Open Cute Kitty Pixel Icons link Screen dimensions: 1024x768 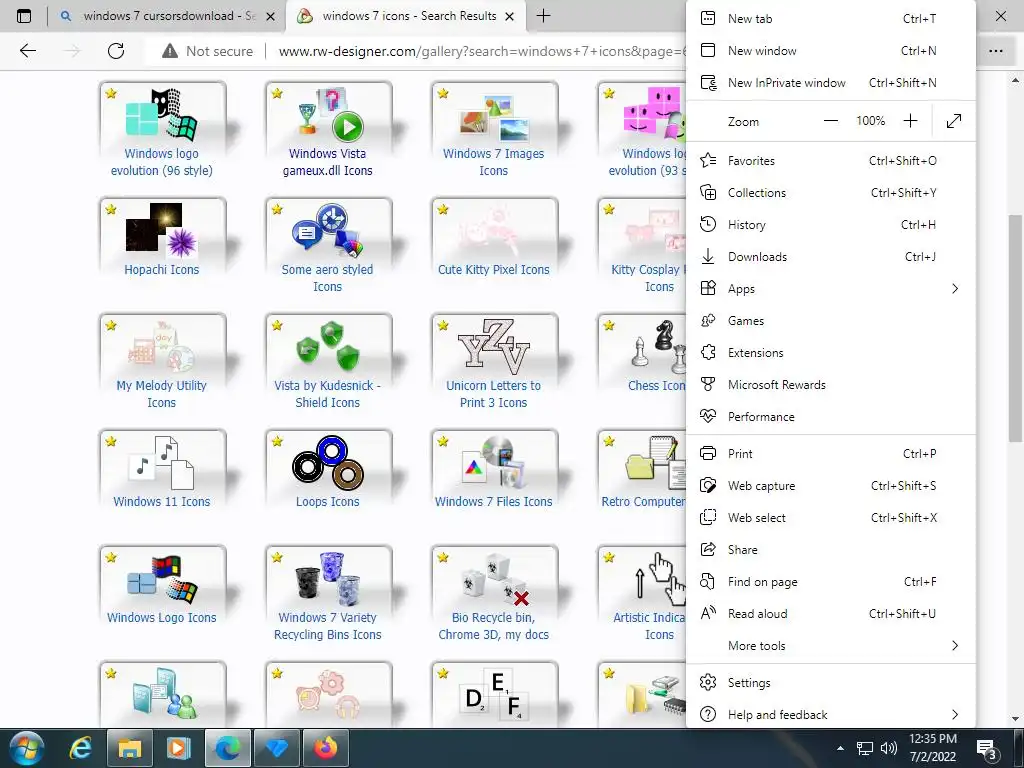click(493, 270)
